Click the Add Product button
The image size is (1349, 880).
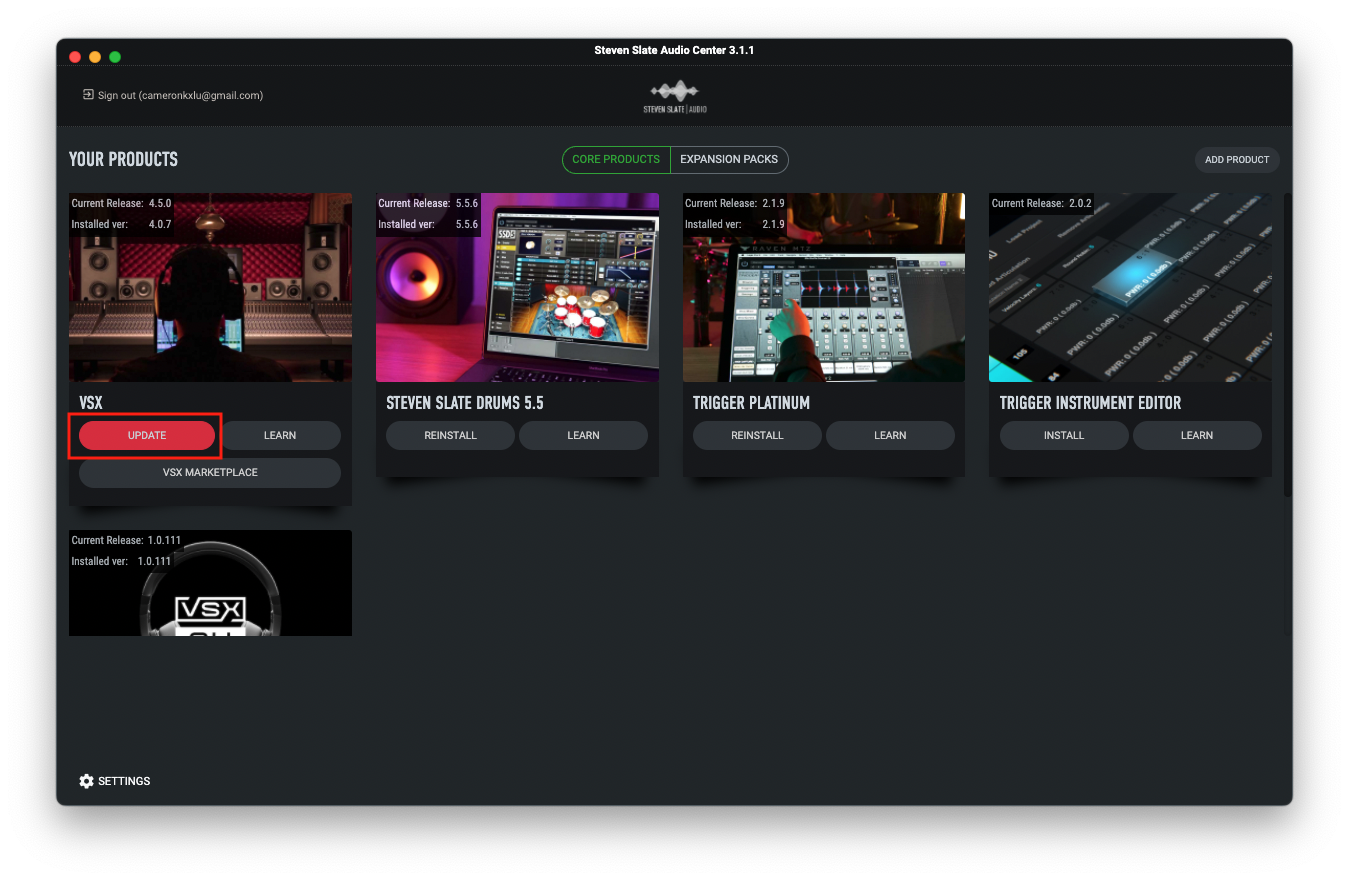1237,160
